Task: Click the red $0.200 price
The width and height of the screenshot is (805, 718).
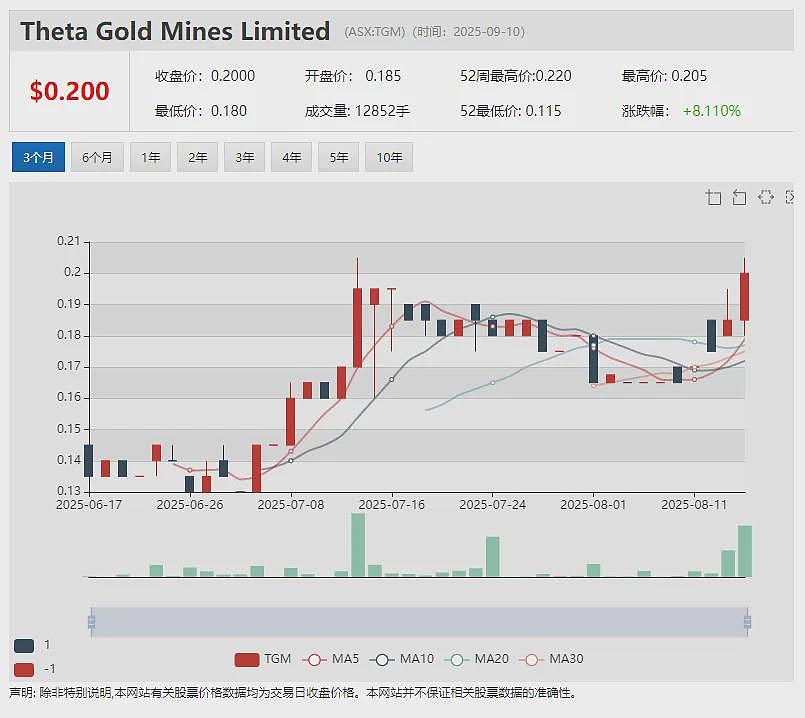Action: 69,91
